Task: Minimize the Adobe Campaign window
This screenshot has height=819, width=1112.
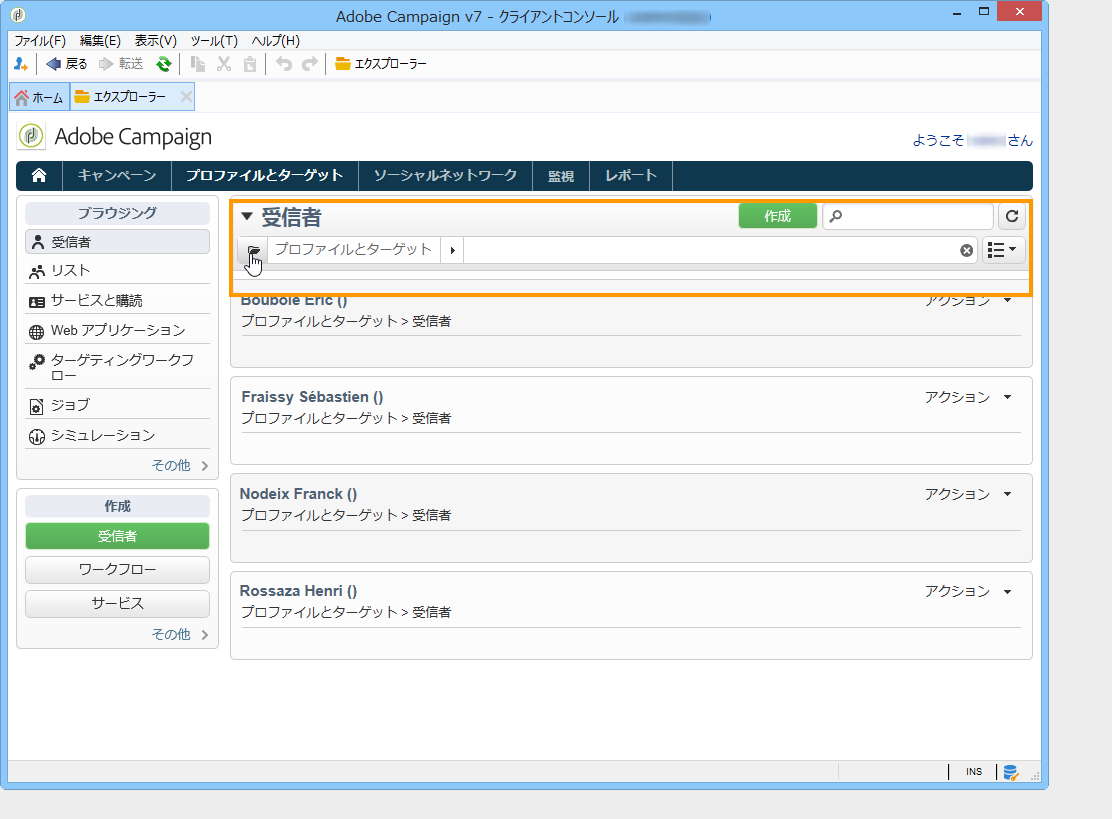Action: [957, 12]
